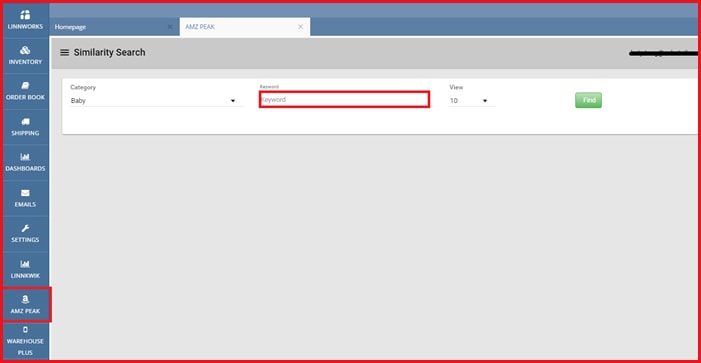Focus the Keyword input field

tap(344, 100)
